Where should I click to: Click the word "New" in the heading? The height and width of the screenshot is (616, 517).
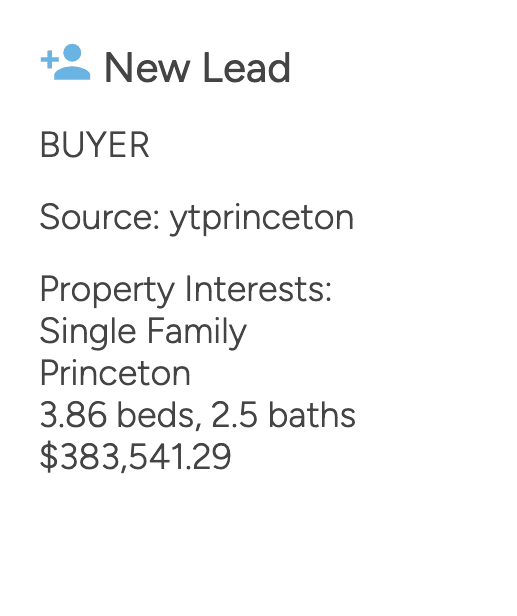(x=147, y=68)
